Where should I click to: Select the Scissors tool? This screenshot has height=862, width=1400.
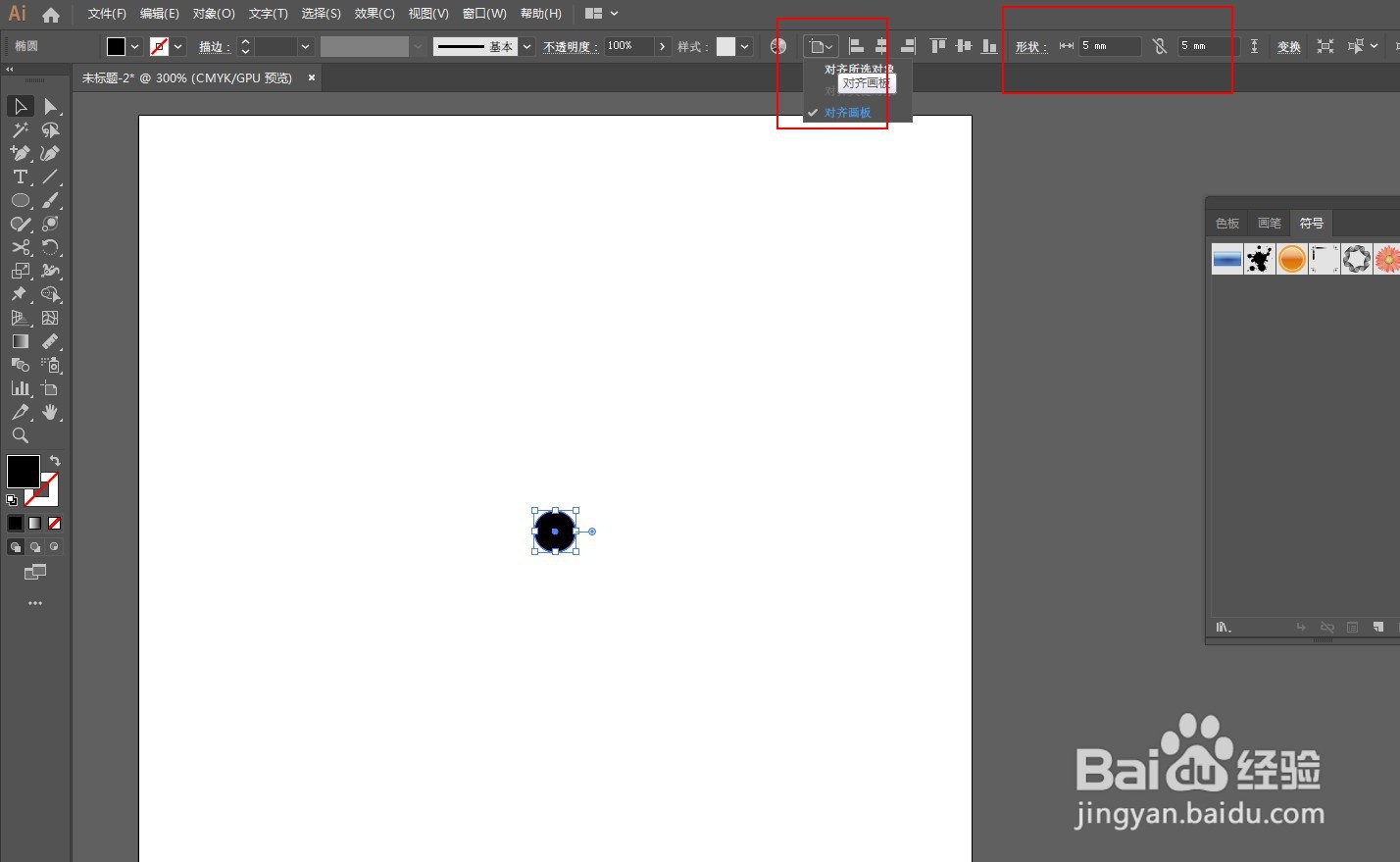click(x=21, y=247)
